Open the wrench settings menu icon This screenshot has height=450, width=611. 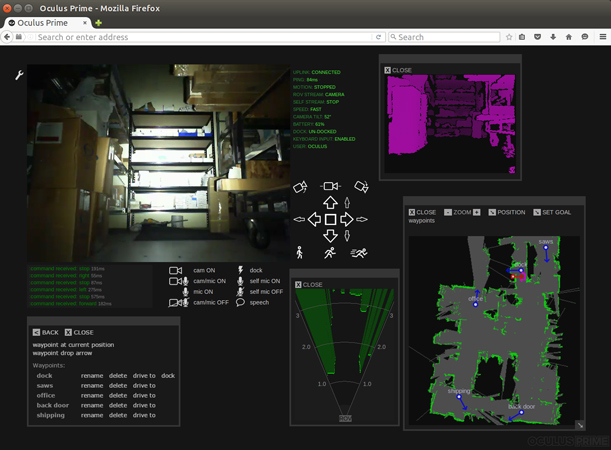19,75
